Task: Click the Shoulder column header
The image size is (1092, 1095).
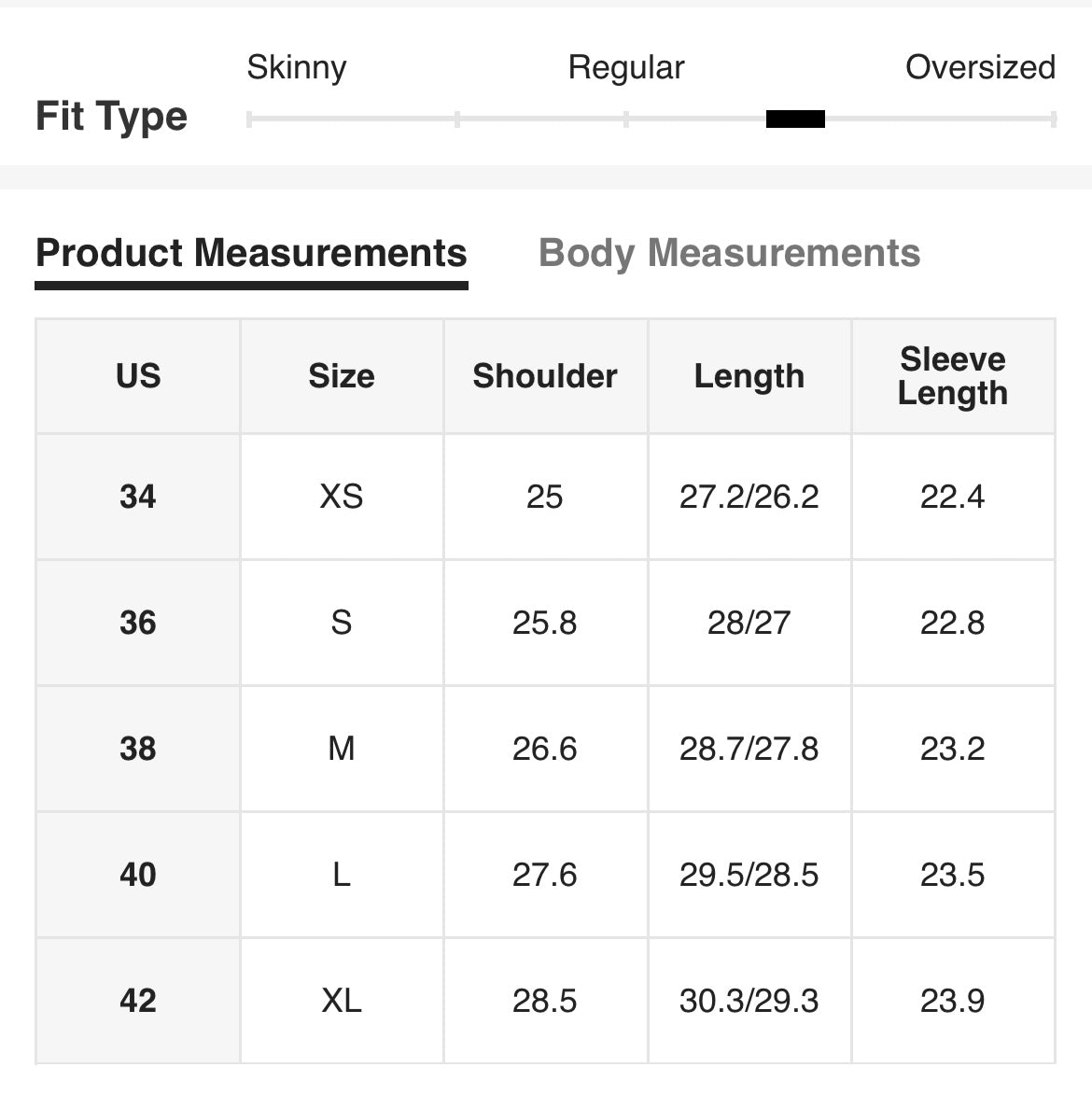Action: tap(545, 376)
